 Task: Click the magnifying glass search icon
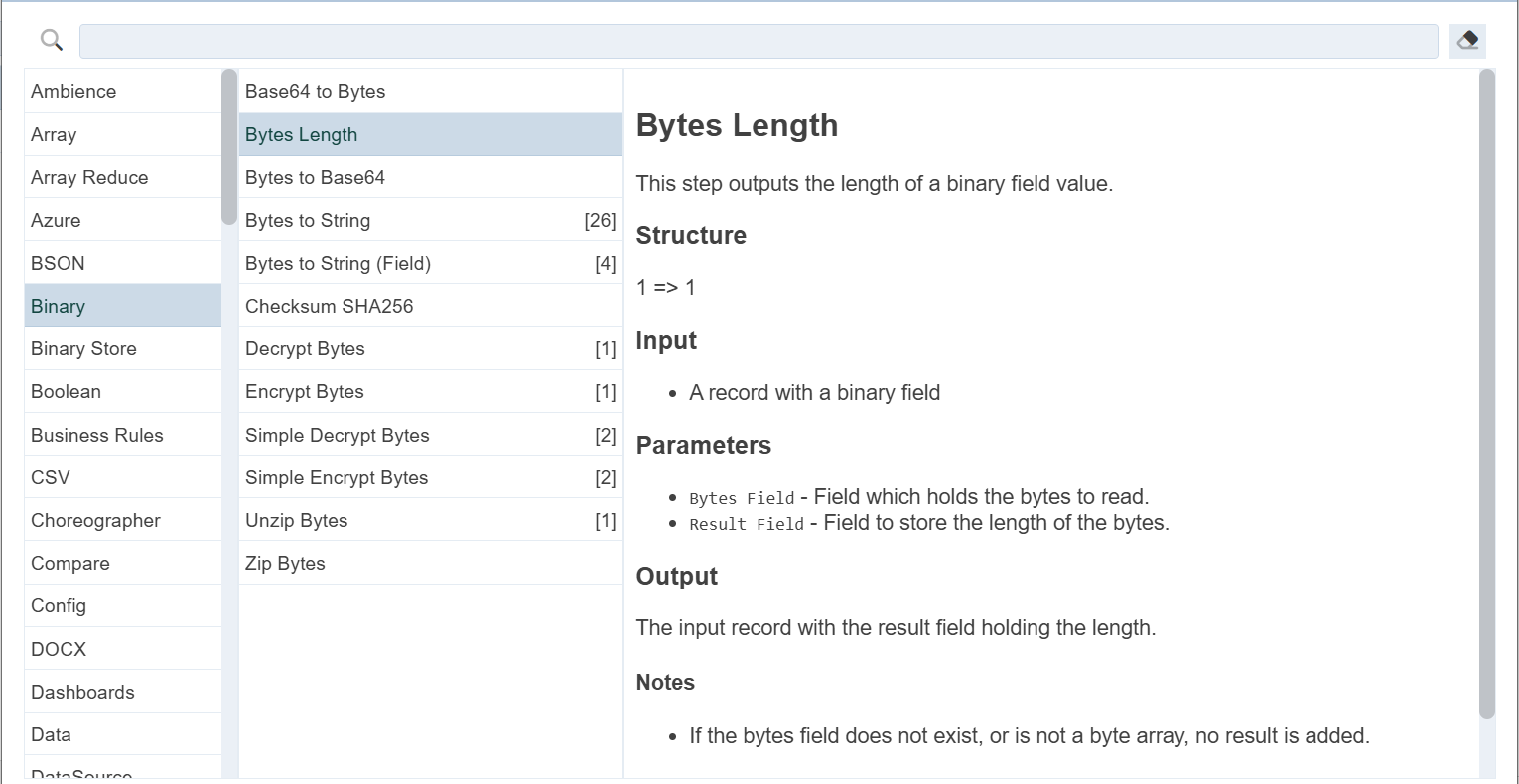pyautogui.click(x=52, y=40)
